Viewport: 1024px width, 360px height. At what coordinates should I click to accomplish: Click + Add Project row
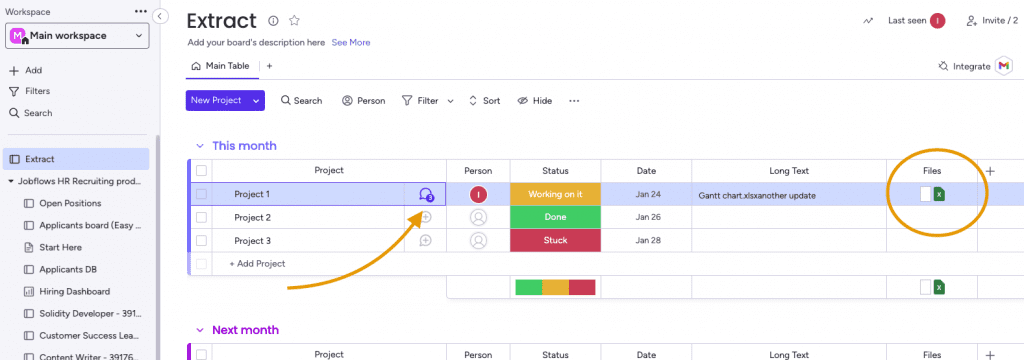coord(257,264)
